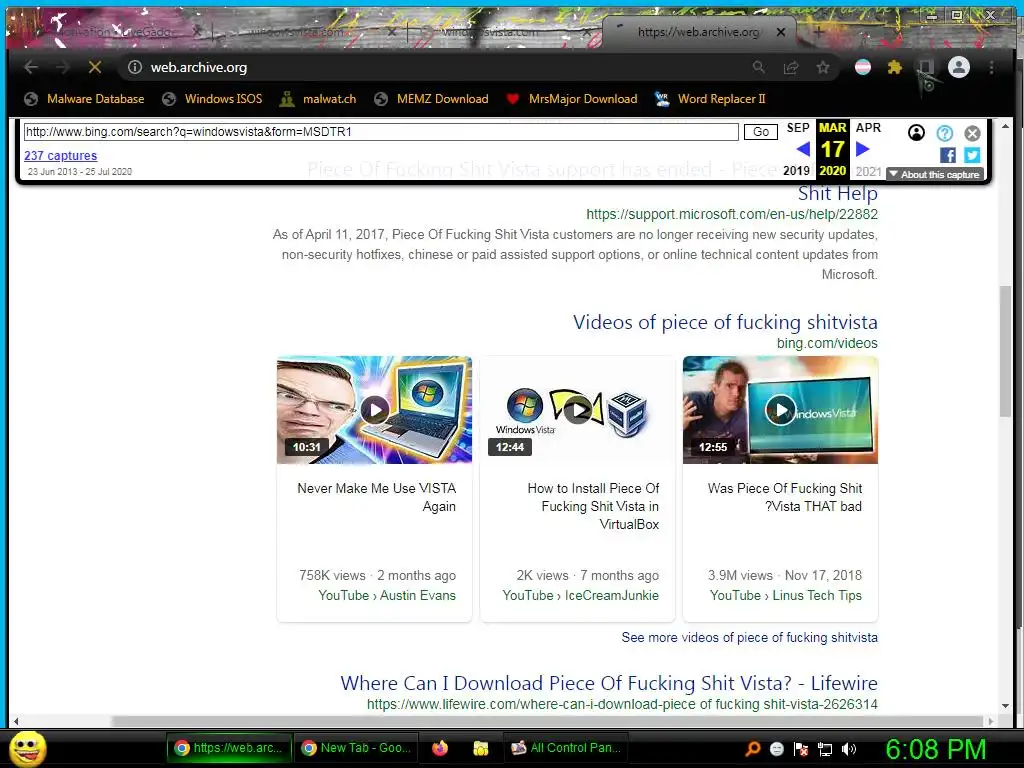The width and height of the screenshot is (1024, 768).
Task: Open the Windows ISOS bookmark
Action: pyautogui.click(x=212, y=99)
